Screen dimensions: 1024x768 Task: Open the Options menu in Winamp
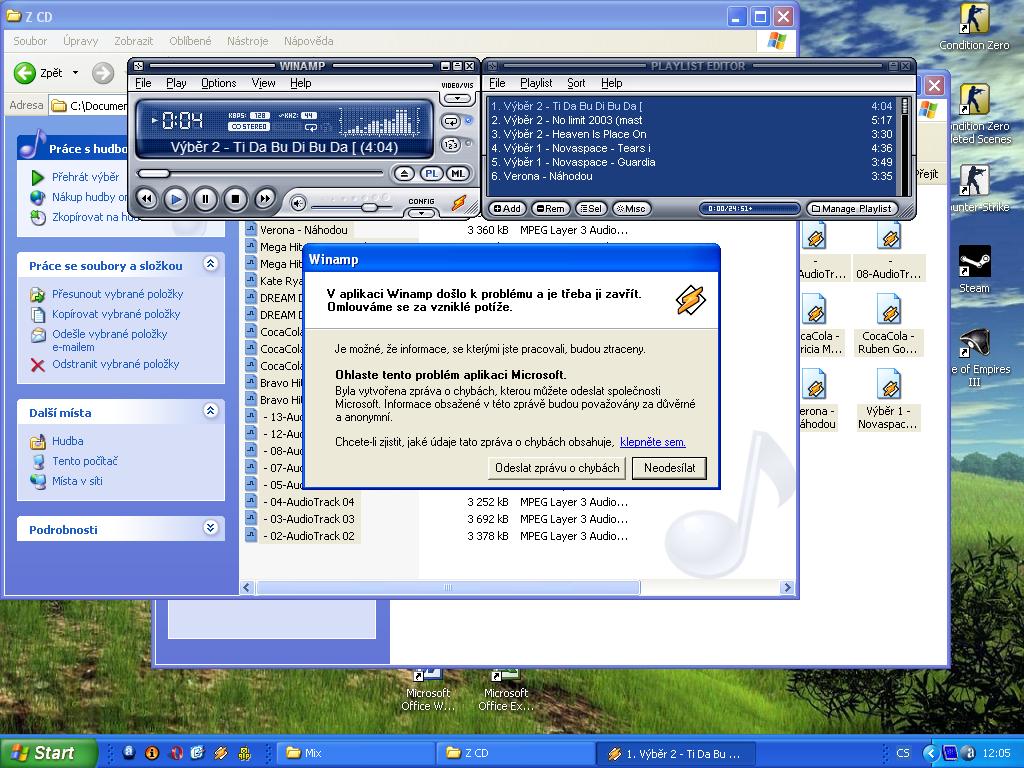[218, 83]
